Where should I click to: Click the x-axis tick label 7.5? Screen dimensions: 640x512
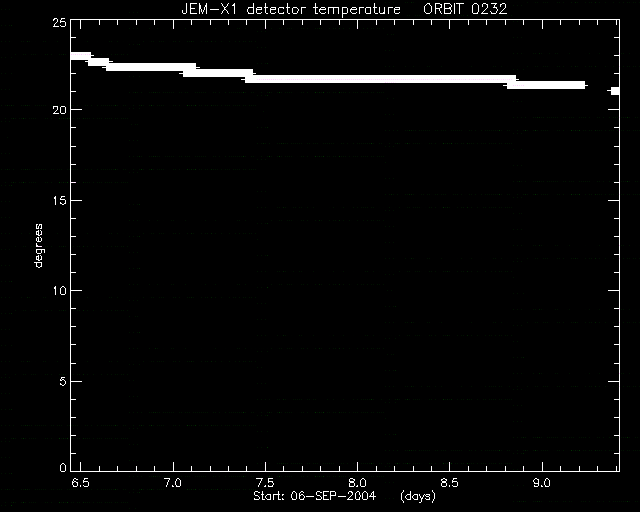click(265, 483)
